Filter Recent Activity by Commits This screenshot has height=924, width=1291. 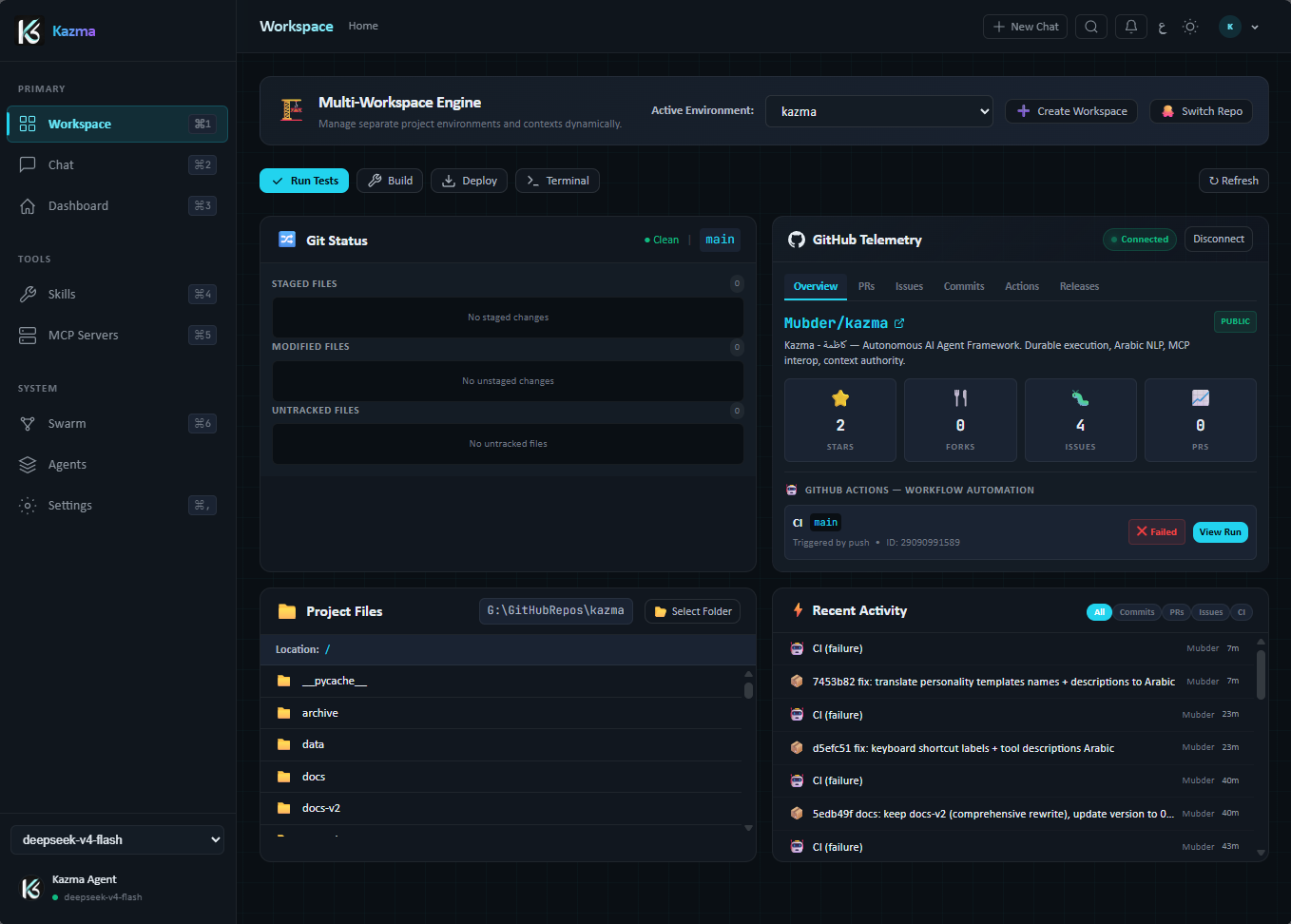1137,612
